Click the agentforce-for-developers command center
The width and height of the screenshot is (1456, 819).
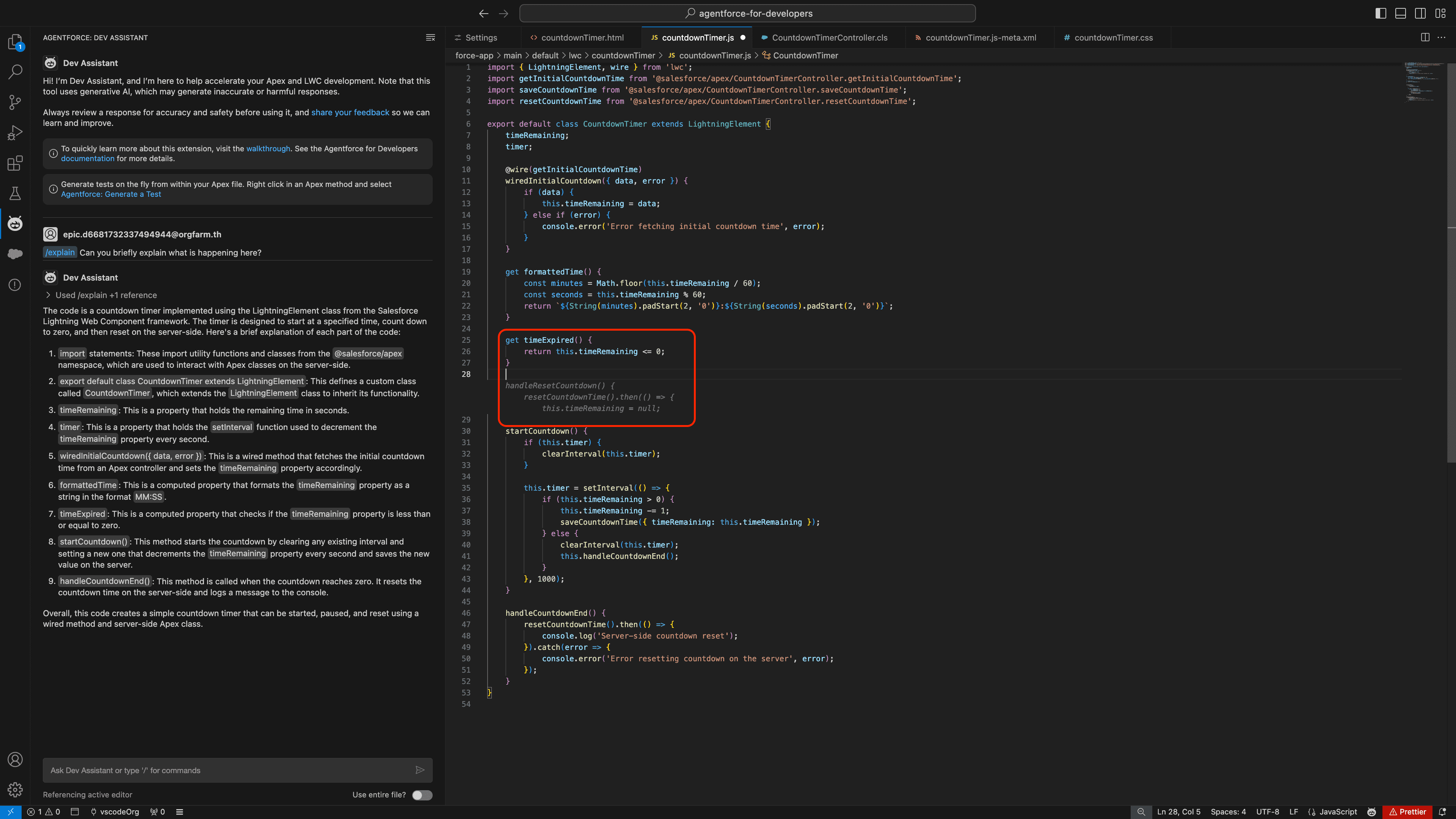(x=747, y=14)
